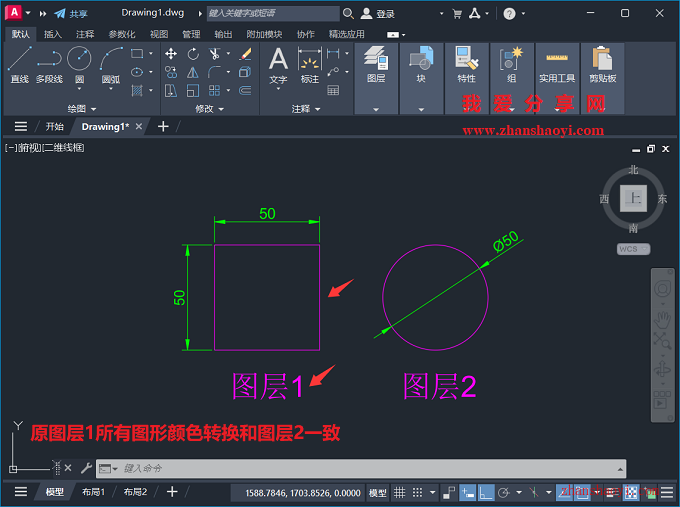
Task: Expand the Modify (修改) panel dropdown
Action: (x=209, y=108)
